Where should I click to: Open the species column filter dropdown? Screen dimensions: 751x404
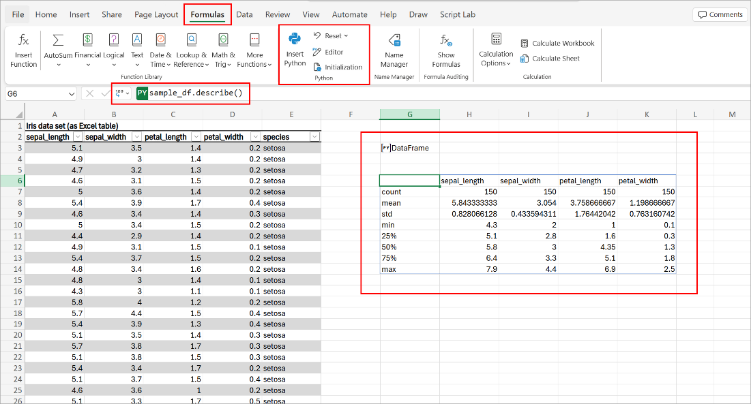pyautogui.click(x=312, y=137)
